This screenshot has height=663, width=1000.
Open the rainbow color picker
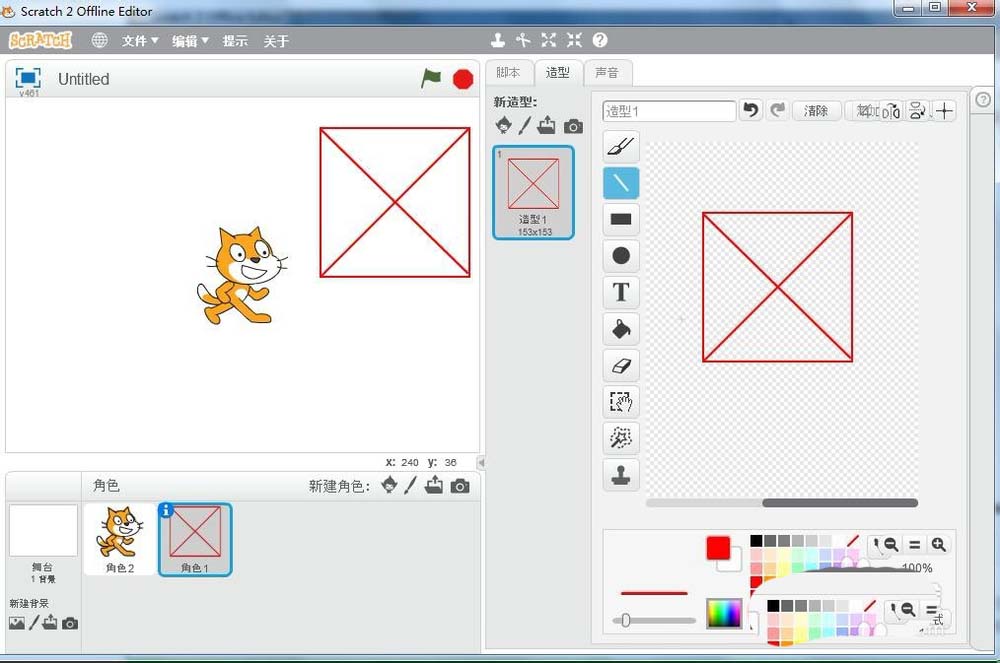[x=724, y=613]
